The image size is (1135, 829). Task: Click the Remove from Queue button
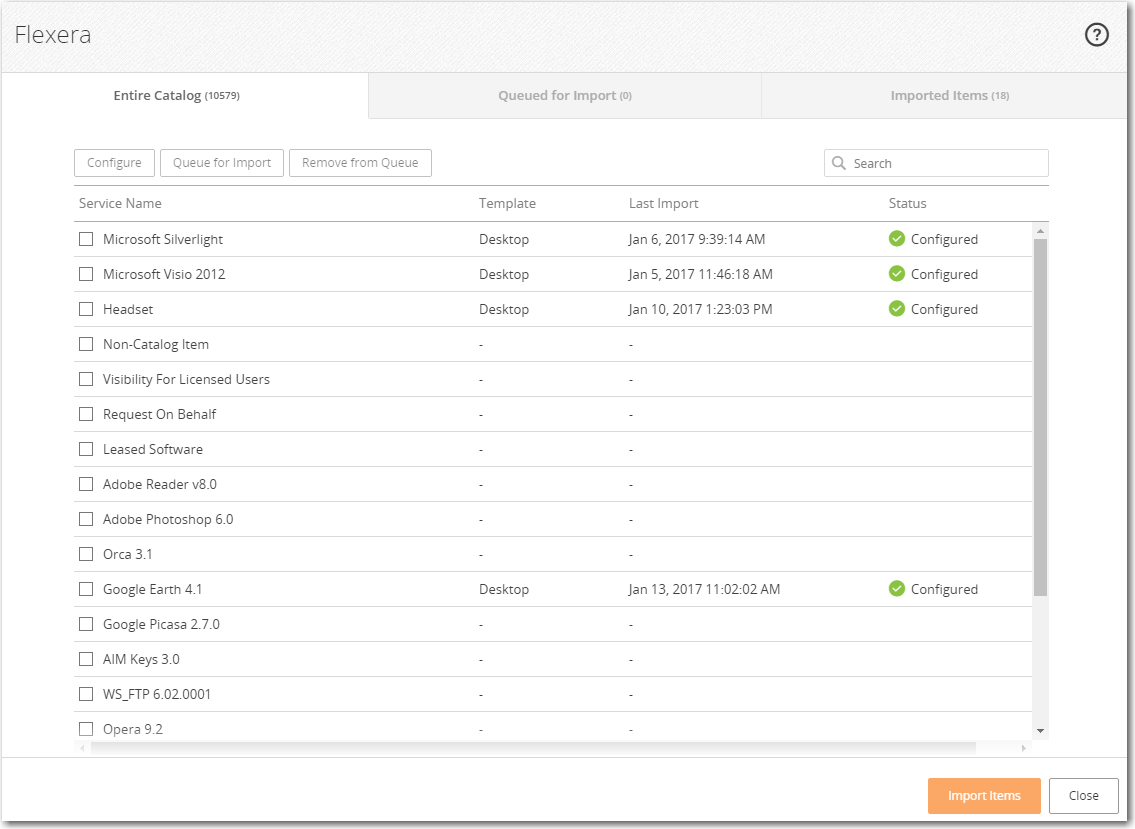point(360,163)
